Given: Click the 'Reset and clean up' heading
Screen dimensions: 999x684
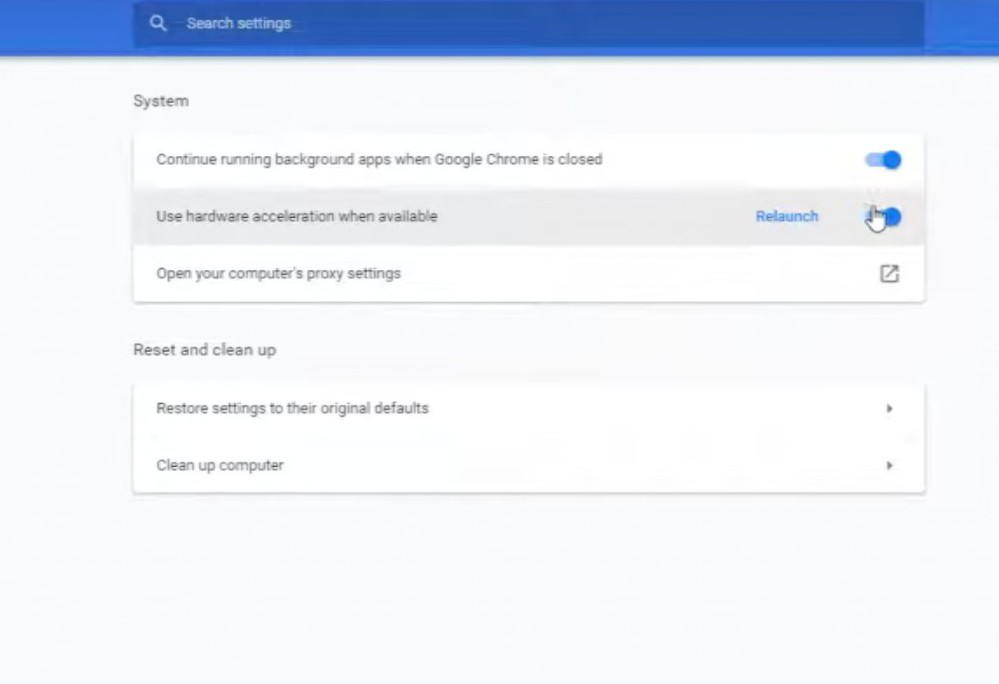Looking at the screenshot, I should [x=204, y=350].
